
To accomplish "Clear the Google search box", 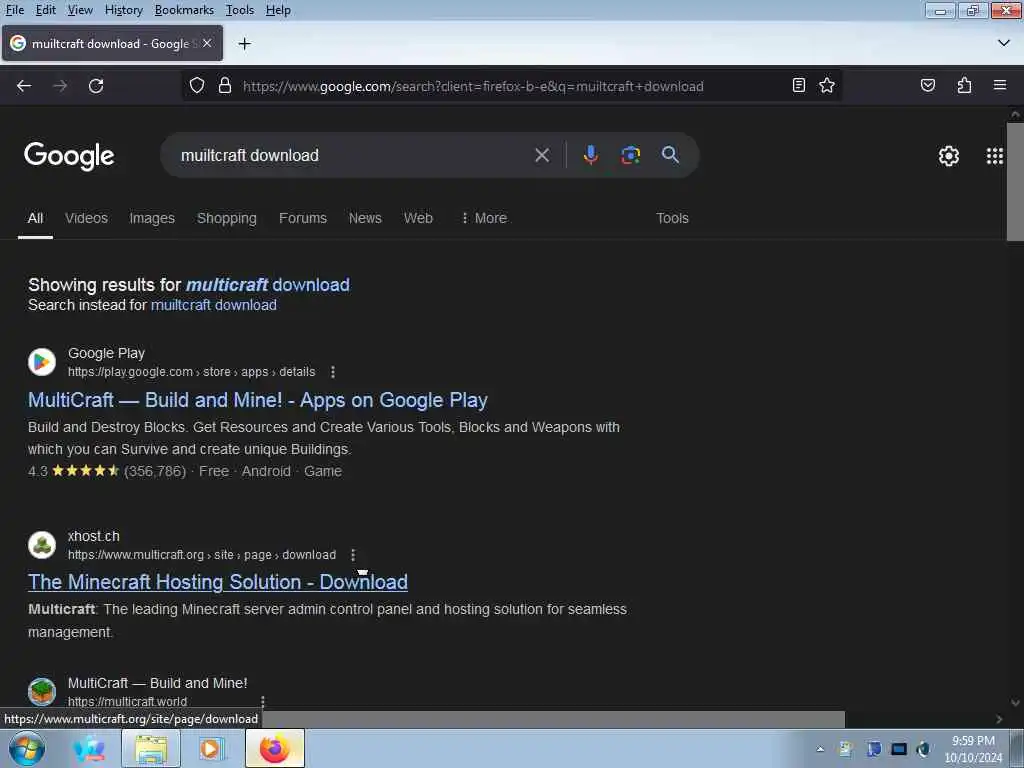I will [x=541, y=155].
